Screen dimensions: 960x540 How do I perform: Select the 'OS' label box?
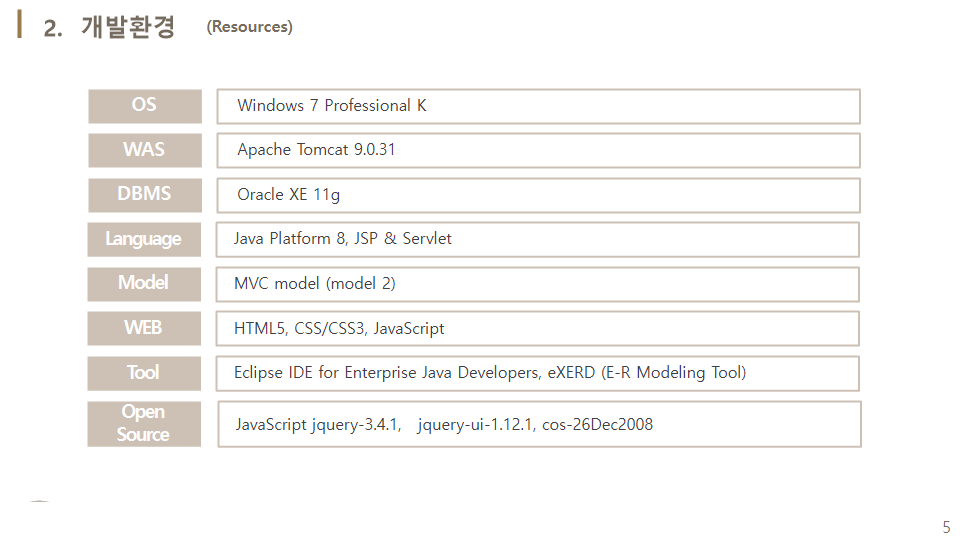144,106
